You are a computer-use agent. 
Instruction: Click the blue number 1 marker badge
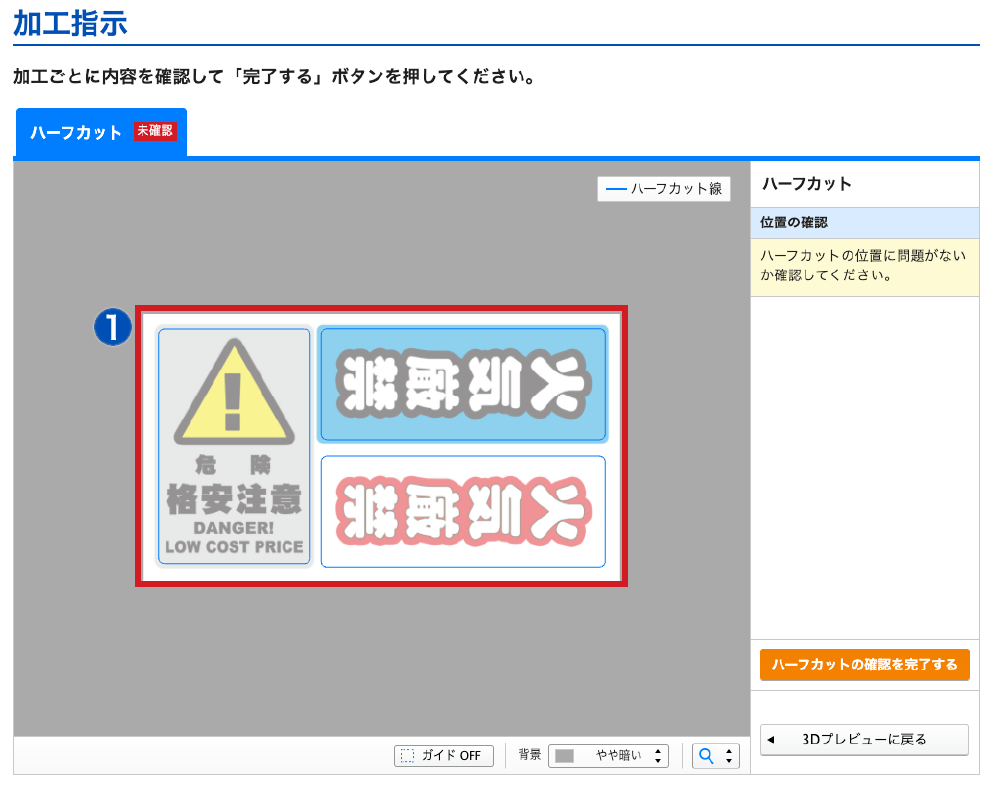113,327
